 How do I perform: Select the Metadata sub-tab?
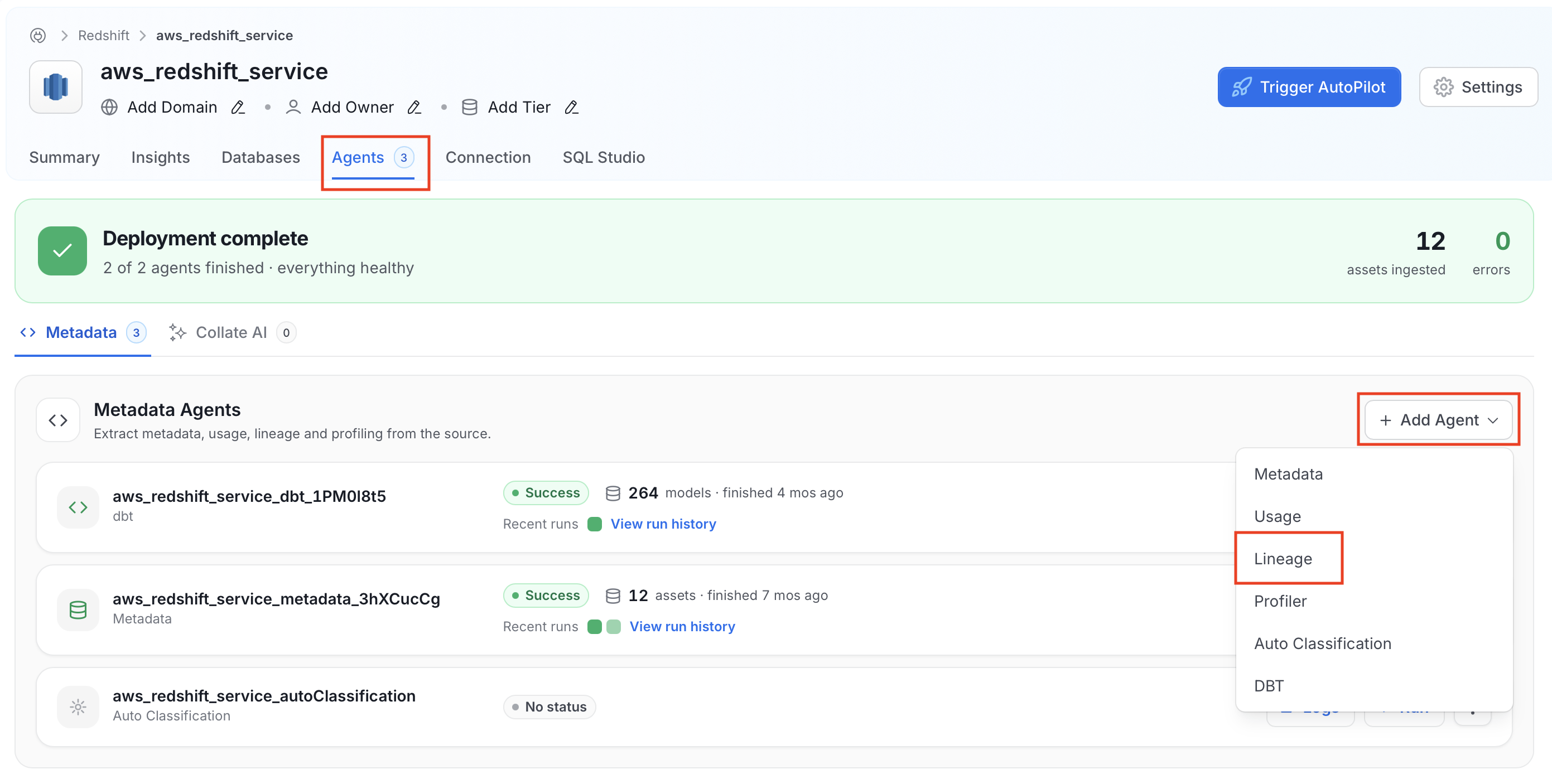point(83,332)
